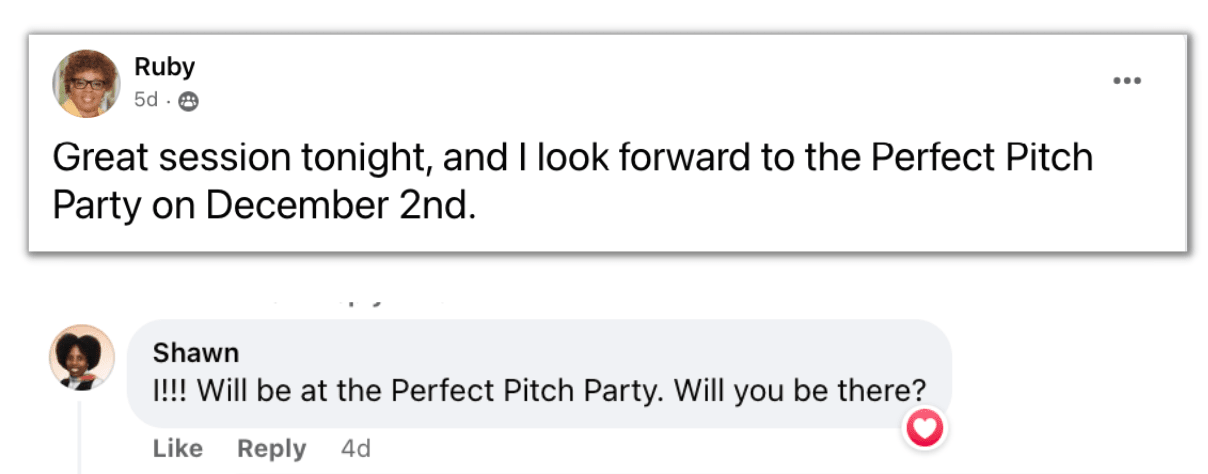Open Ruby's profile via her name
Image resolution: width=1208 pixels, height=474 pixels.
pyautogui.click(x=164, y=67)
